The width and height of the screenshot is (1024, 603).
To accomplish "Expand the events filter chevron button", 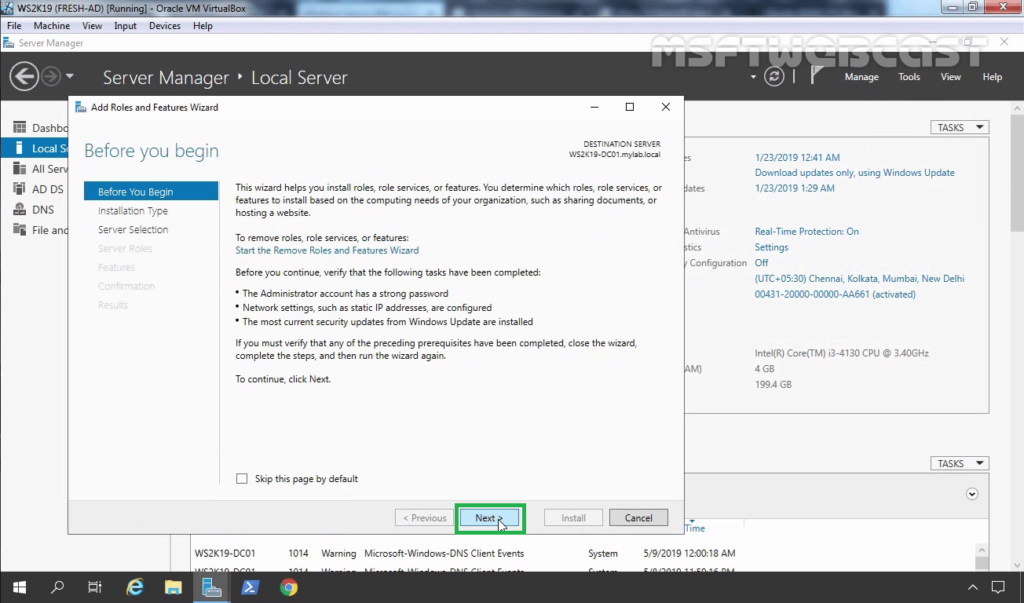I will 972,494.
